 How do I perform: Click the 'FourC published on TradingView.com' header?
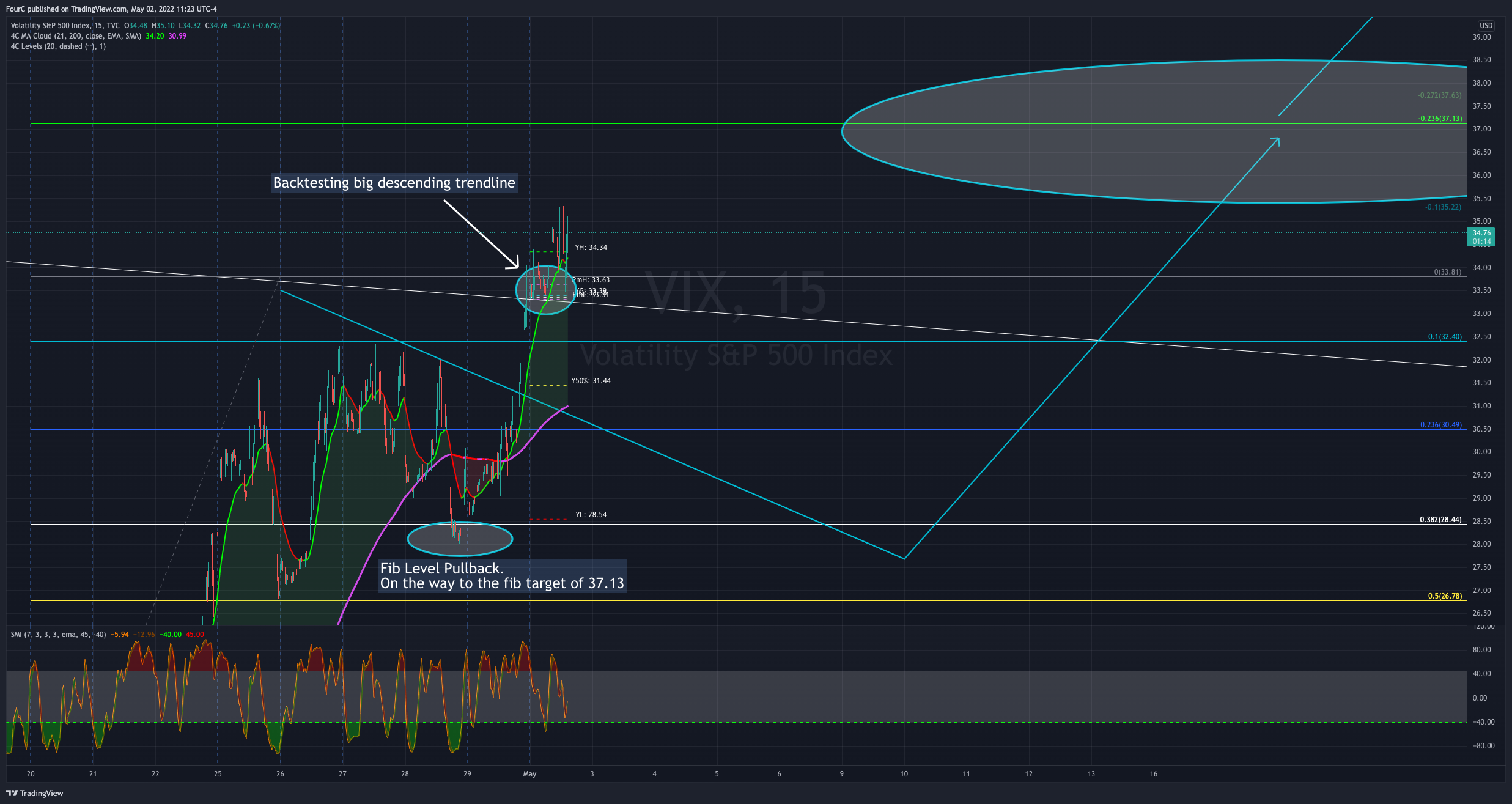[111, 9]
